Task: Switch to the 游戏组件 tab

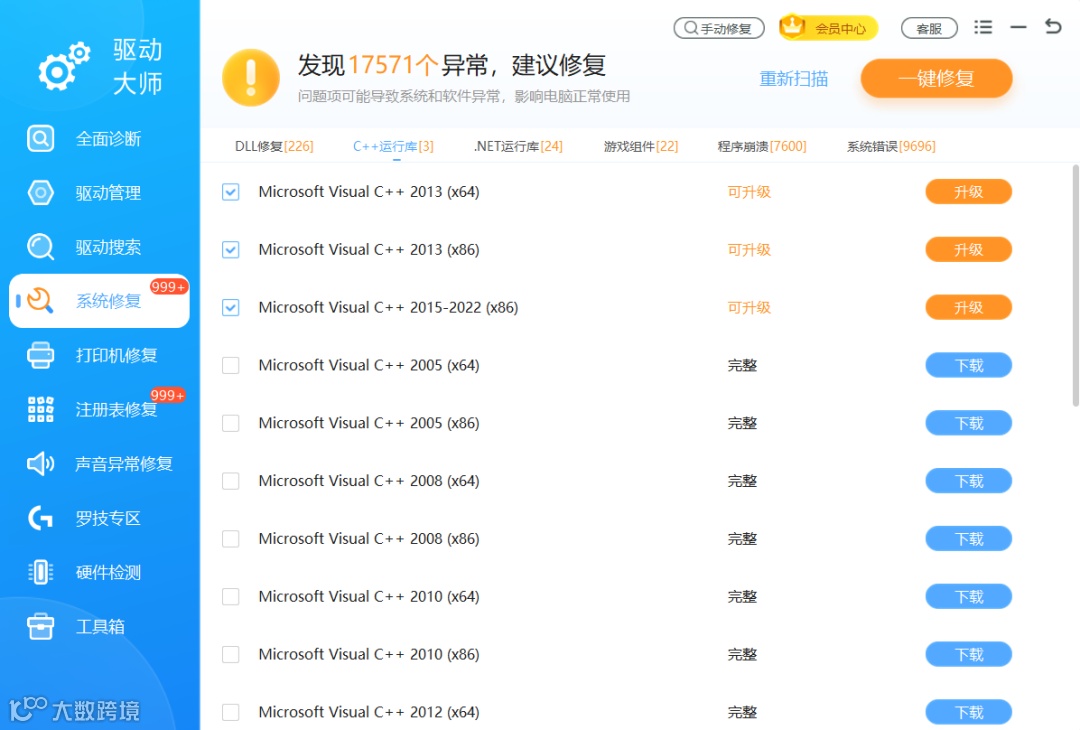Action: (641, 146)
